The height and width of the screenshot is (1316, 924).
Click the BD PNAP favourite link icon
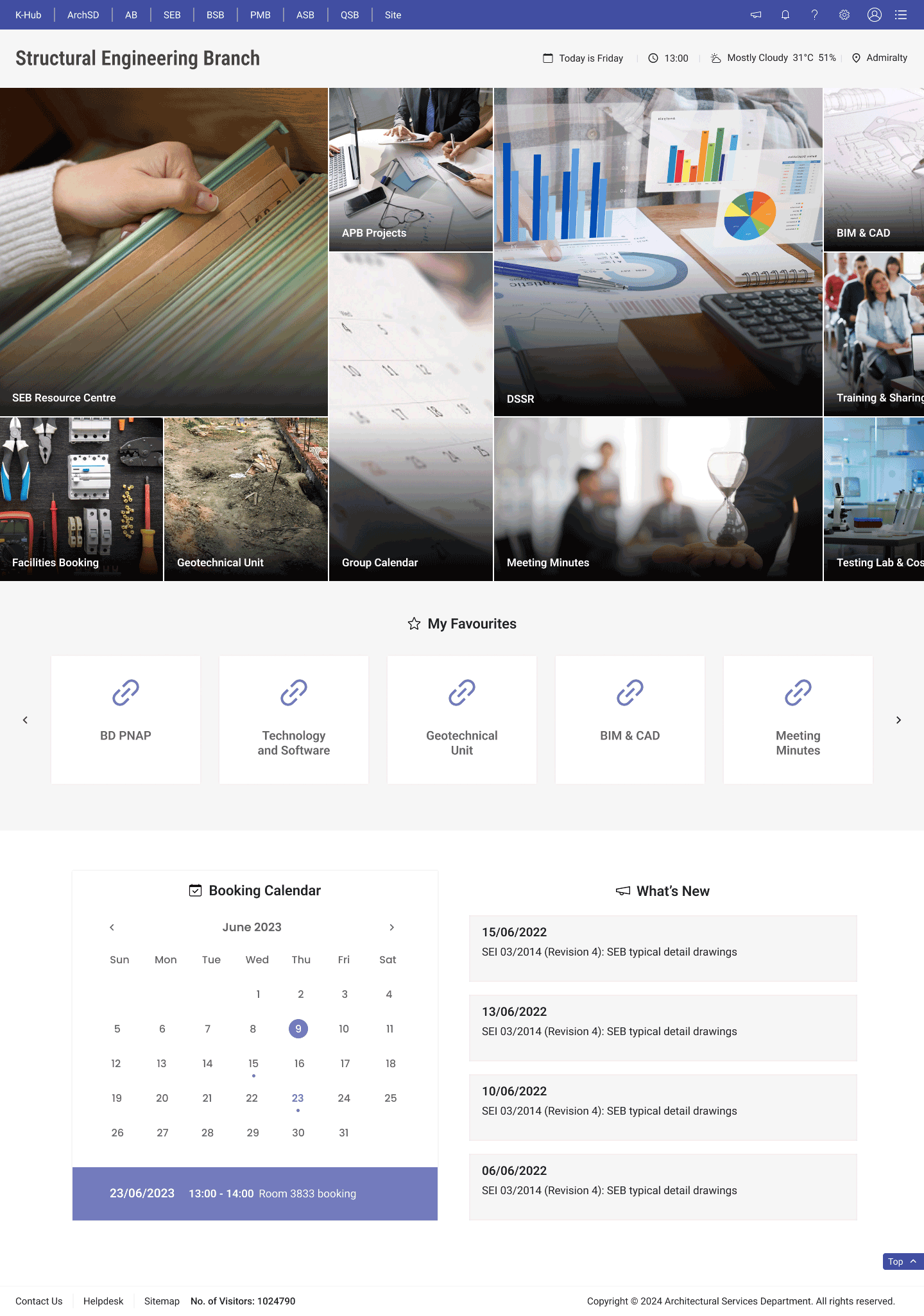(126, 693)
